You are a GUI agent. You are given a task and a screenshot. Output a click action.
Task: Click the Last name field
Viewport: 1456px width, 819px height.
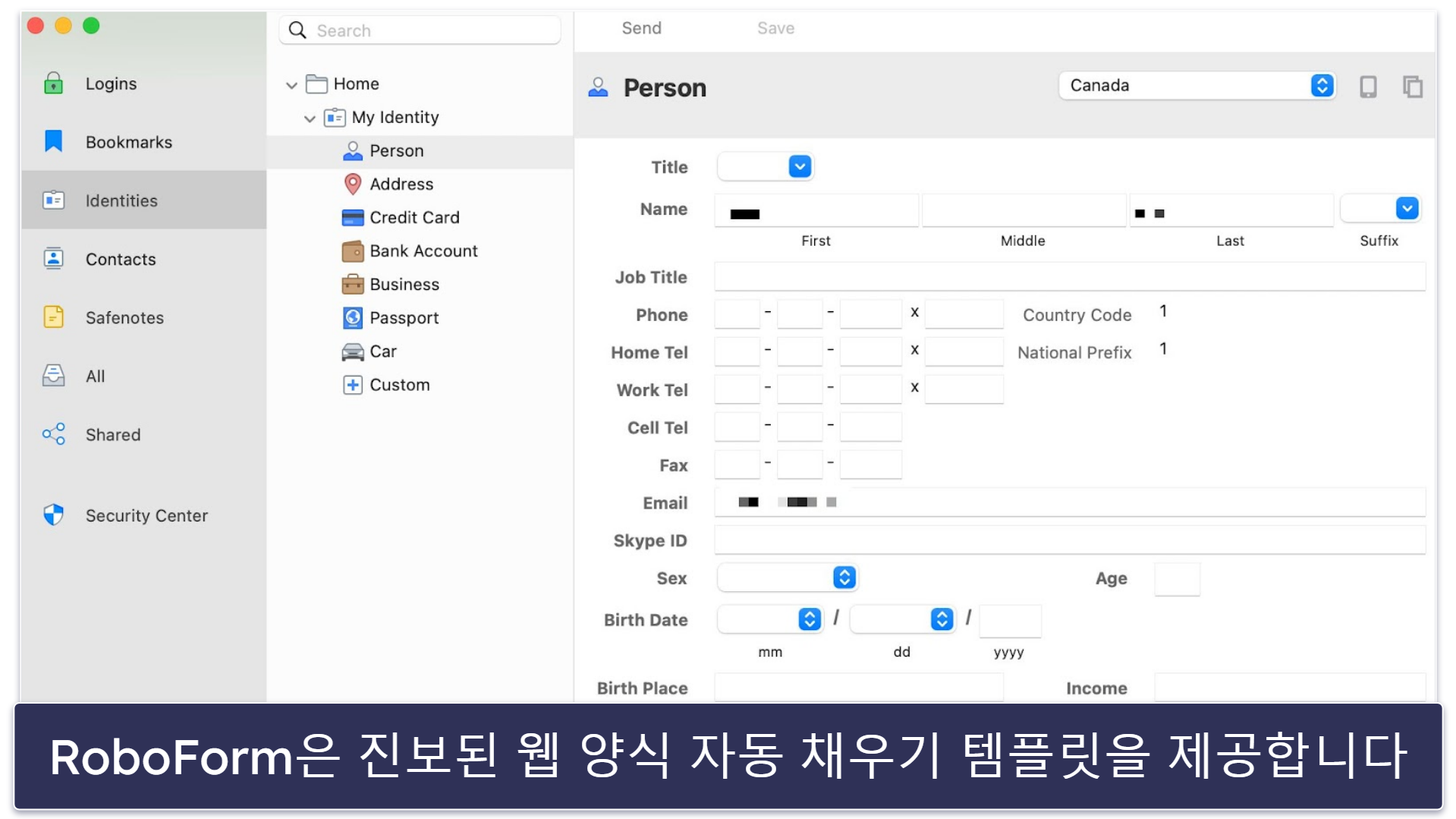click(1231, 210)
